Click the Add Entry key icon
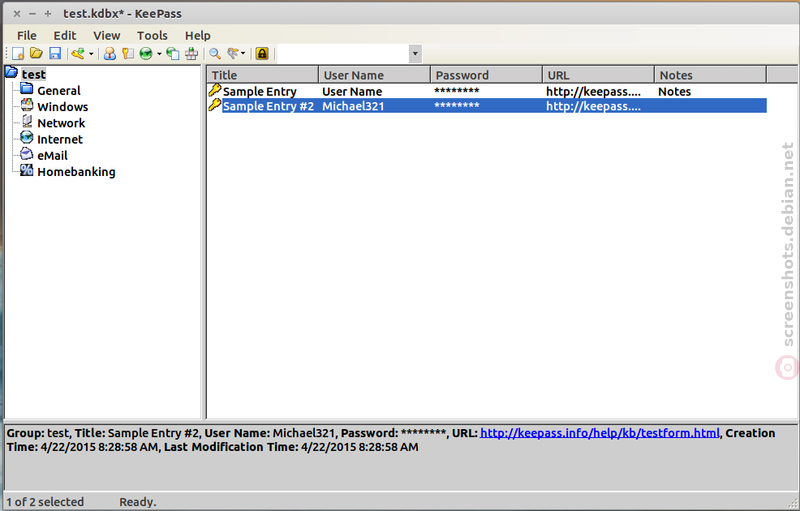The image size is (800, 511). click(78, 54)
